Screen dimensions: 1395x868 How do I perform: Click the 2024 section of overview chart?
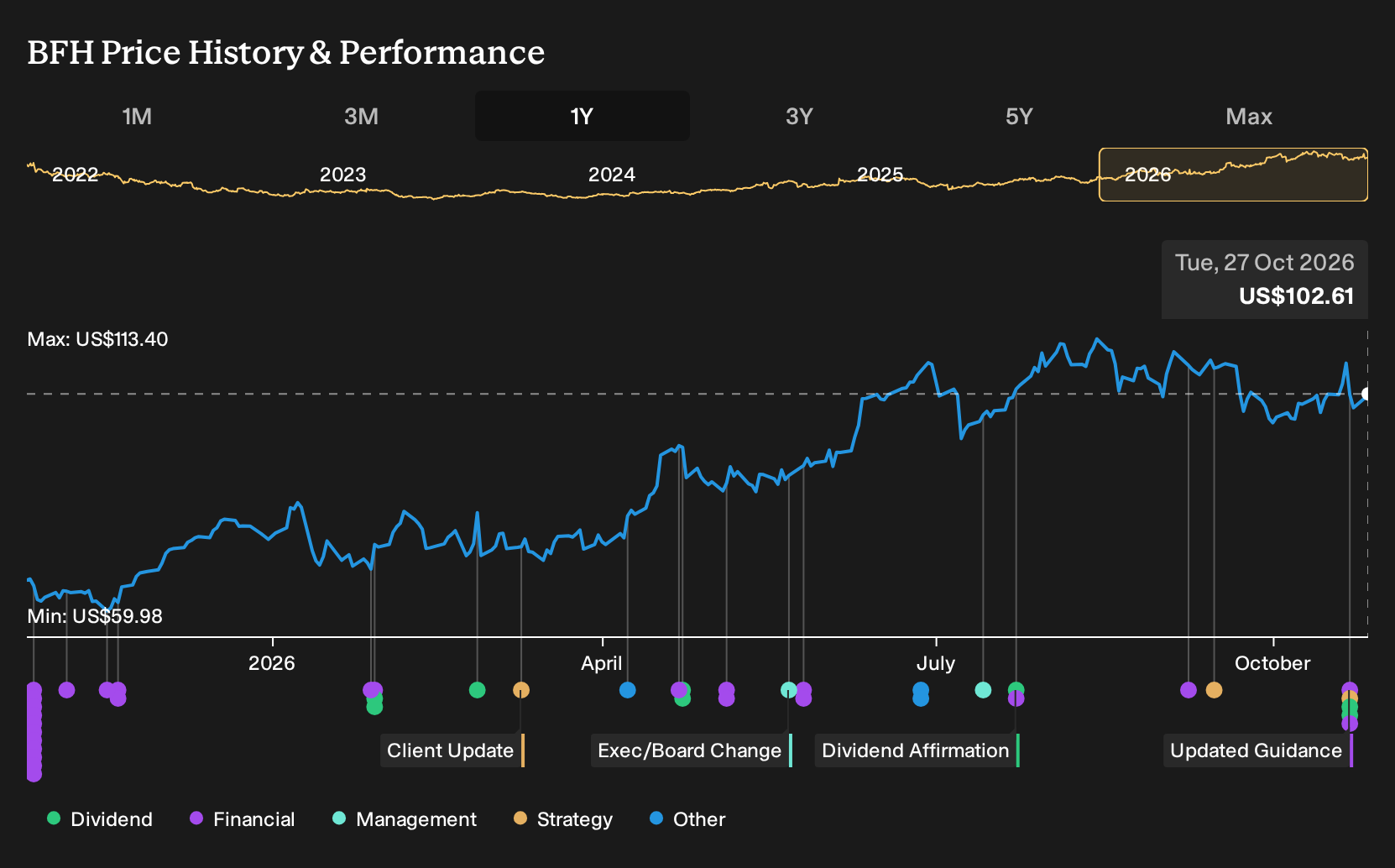(x=611, y=175)
